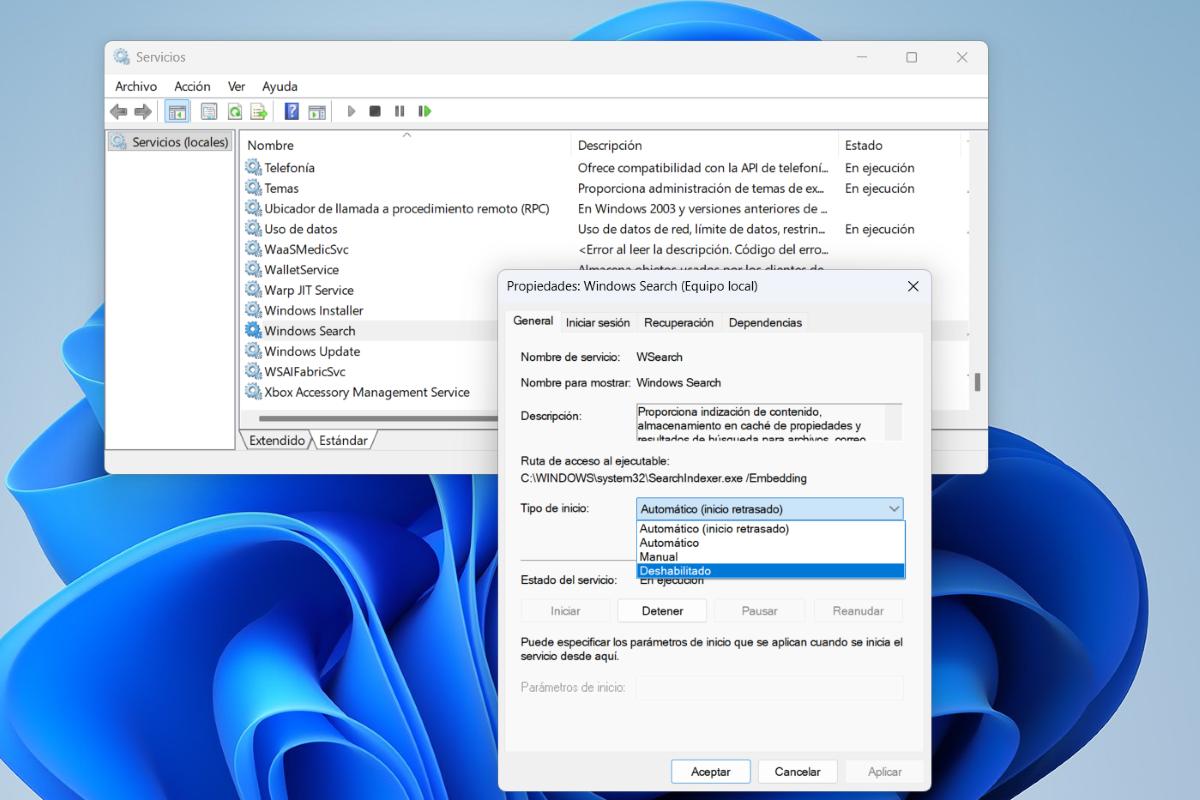Sort services by Nombre column header
The image size is (1200, 800).
coord(406,145)
